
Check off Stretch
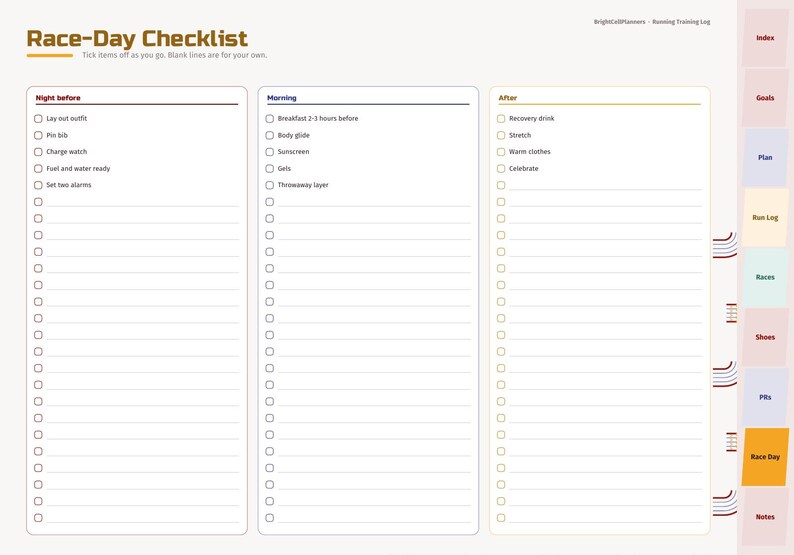tap(501, 135)
